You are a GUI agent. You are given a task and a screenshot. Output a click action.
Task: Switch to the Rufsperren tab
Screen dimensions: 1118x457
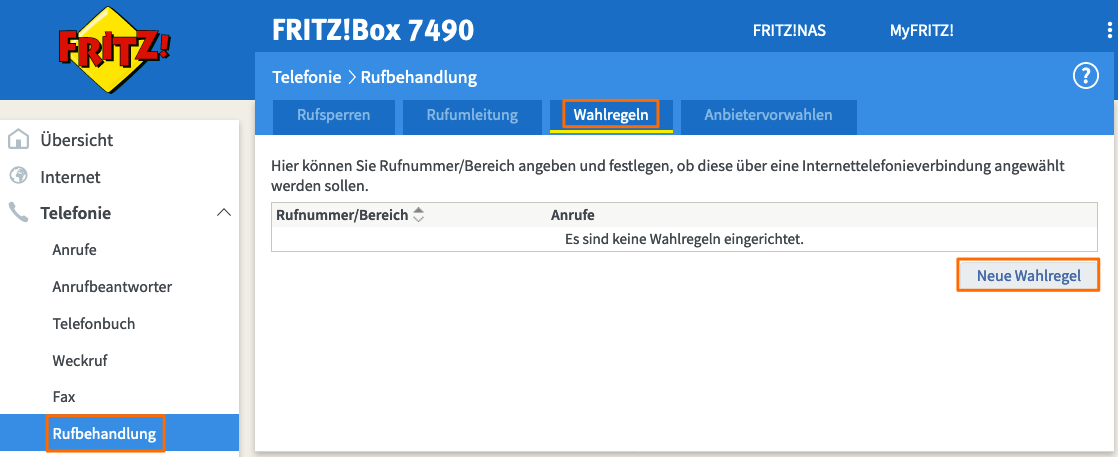[x=334, y=115]
